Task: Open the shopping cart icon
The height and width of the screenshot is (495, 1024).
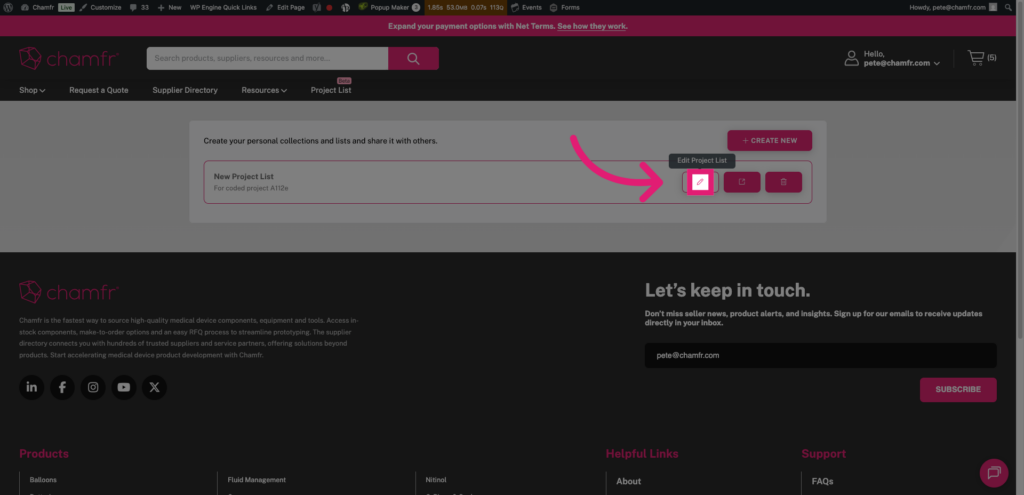Action: tap(976, 58)
